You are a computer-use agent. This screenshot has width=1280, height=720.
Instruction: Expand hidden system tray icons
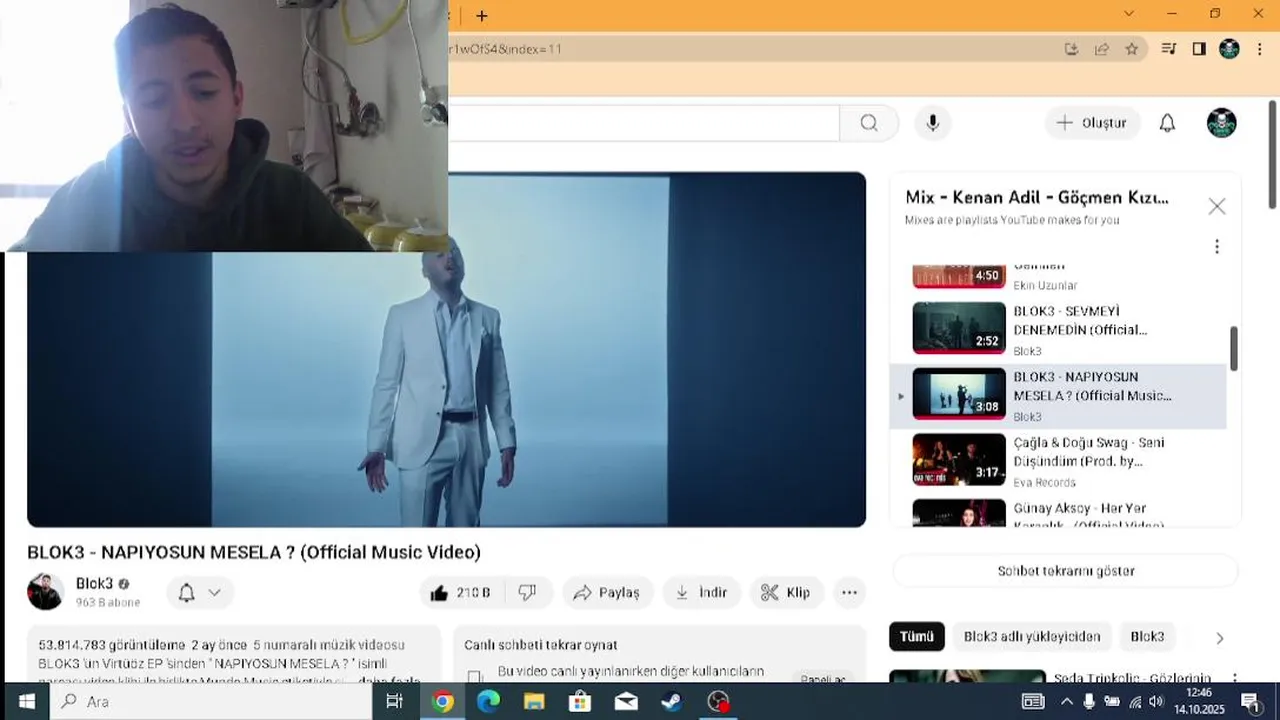tap(1066, 701)
